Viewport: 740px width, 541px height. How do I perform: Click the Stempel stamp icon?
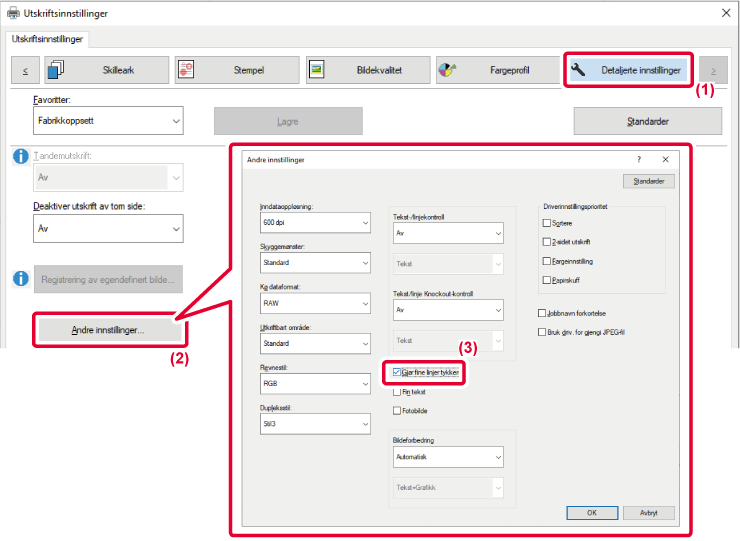[x=186, y=70]
